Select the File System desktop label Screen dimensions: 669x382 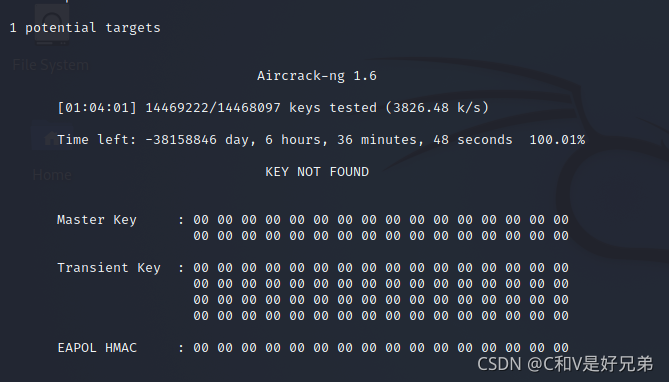coord(50,65)
